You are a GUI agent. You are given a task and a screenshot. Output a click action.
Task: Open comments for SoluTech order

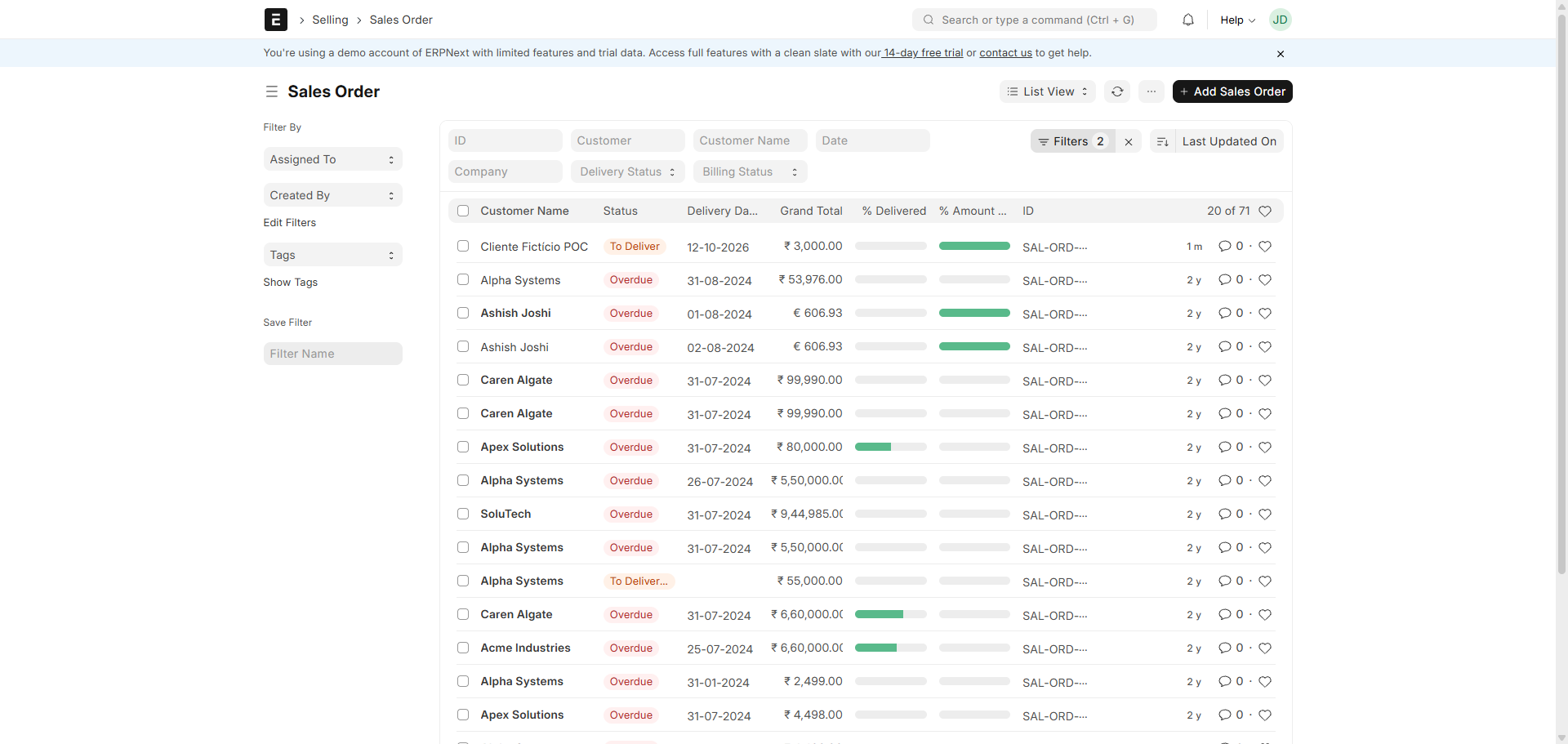1231,514
